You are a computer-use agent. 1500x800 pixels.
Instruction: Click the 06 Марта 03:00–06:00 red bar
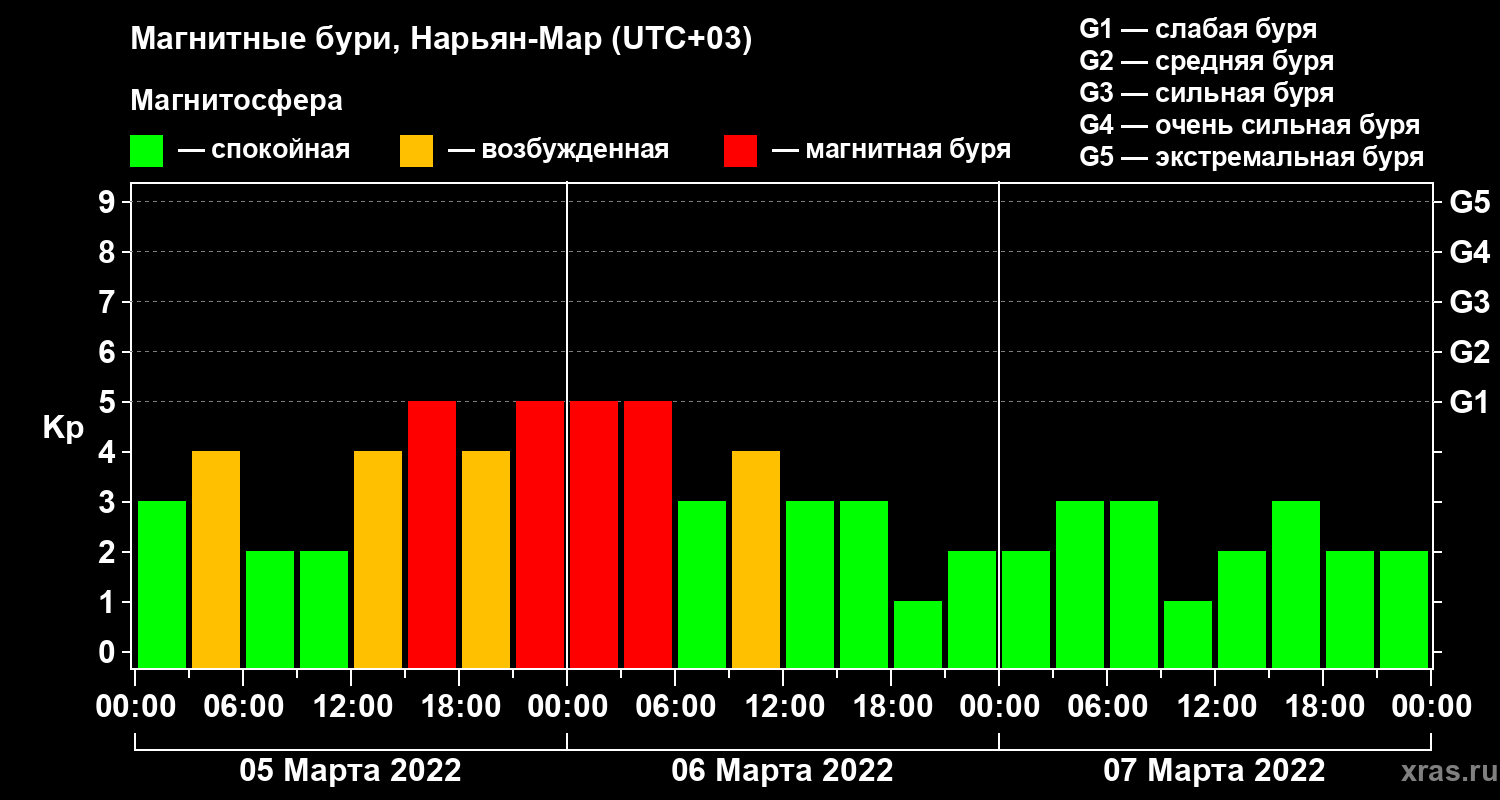click(648, 534)
